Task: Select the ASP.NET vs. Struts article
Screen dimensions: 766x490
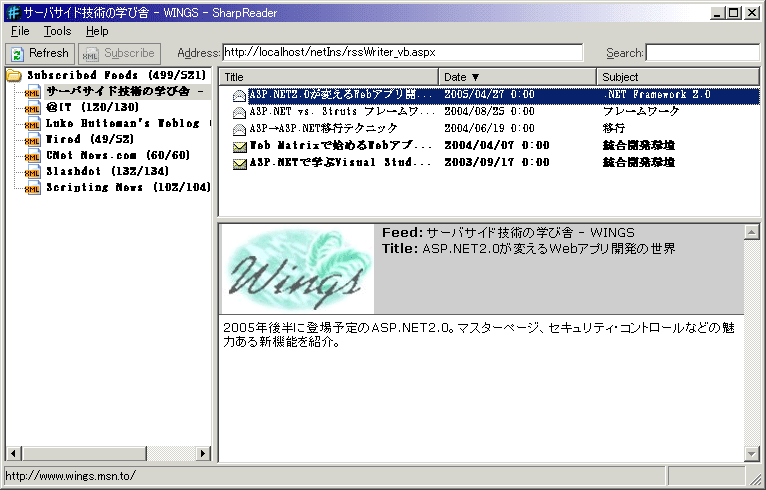Action: click(x=342, y=112)
